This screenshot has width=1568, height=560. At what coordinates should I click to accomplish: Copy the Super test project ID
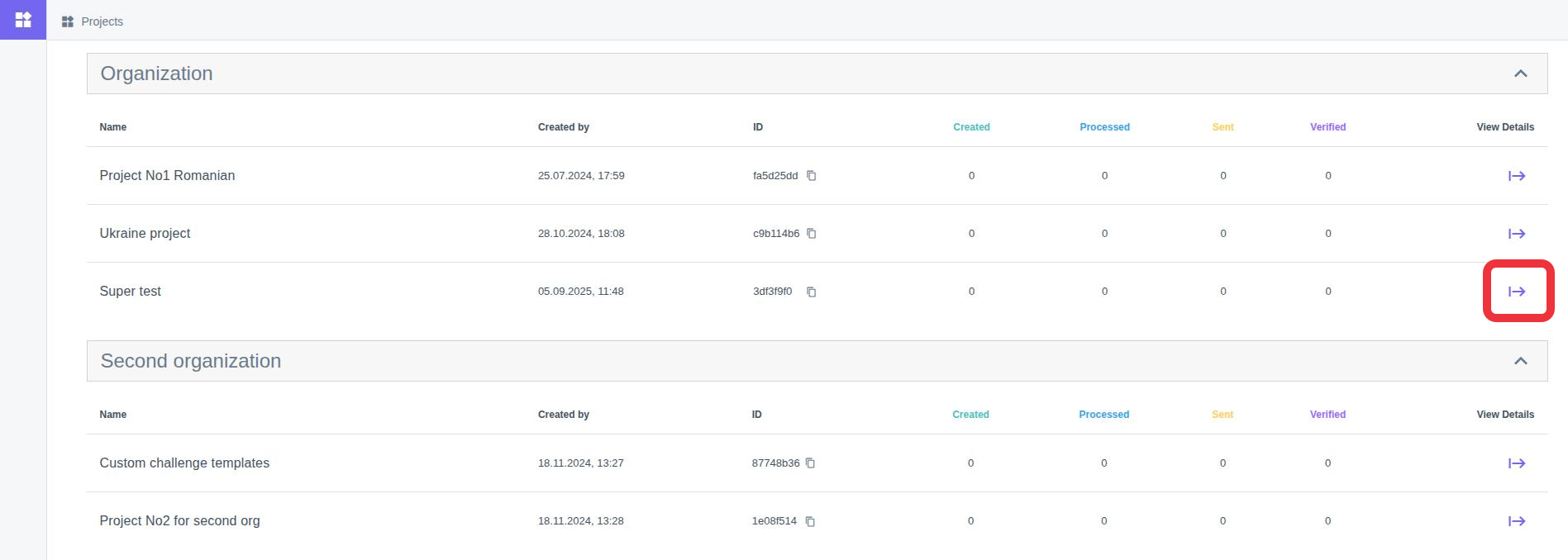coord(812,292)
